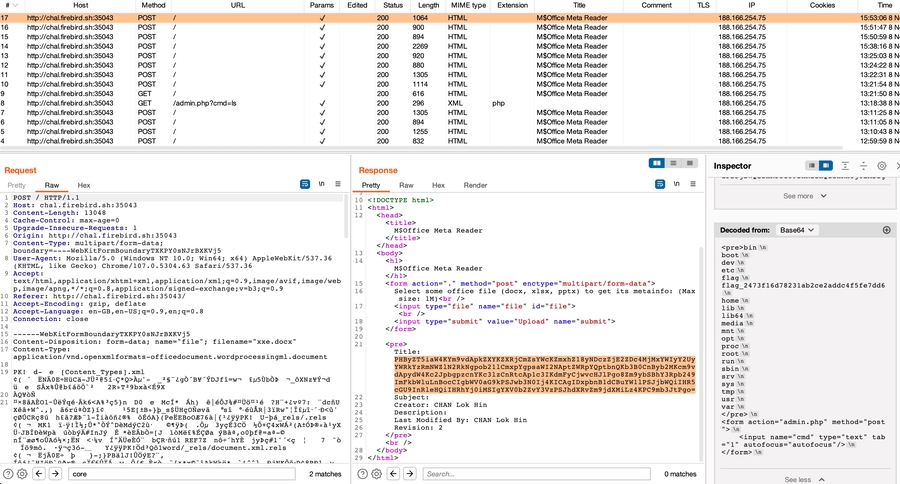Switch to tabbed request/response layout
Screen dimensions: 900x484
pyautogui.click(x=690, y=163)
